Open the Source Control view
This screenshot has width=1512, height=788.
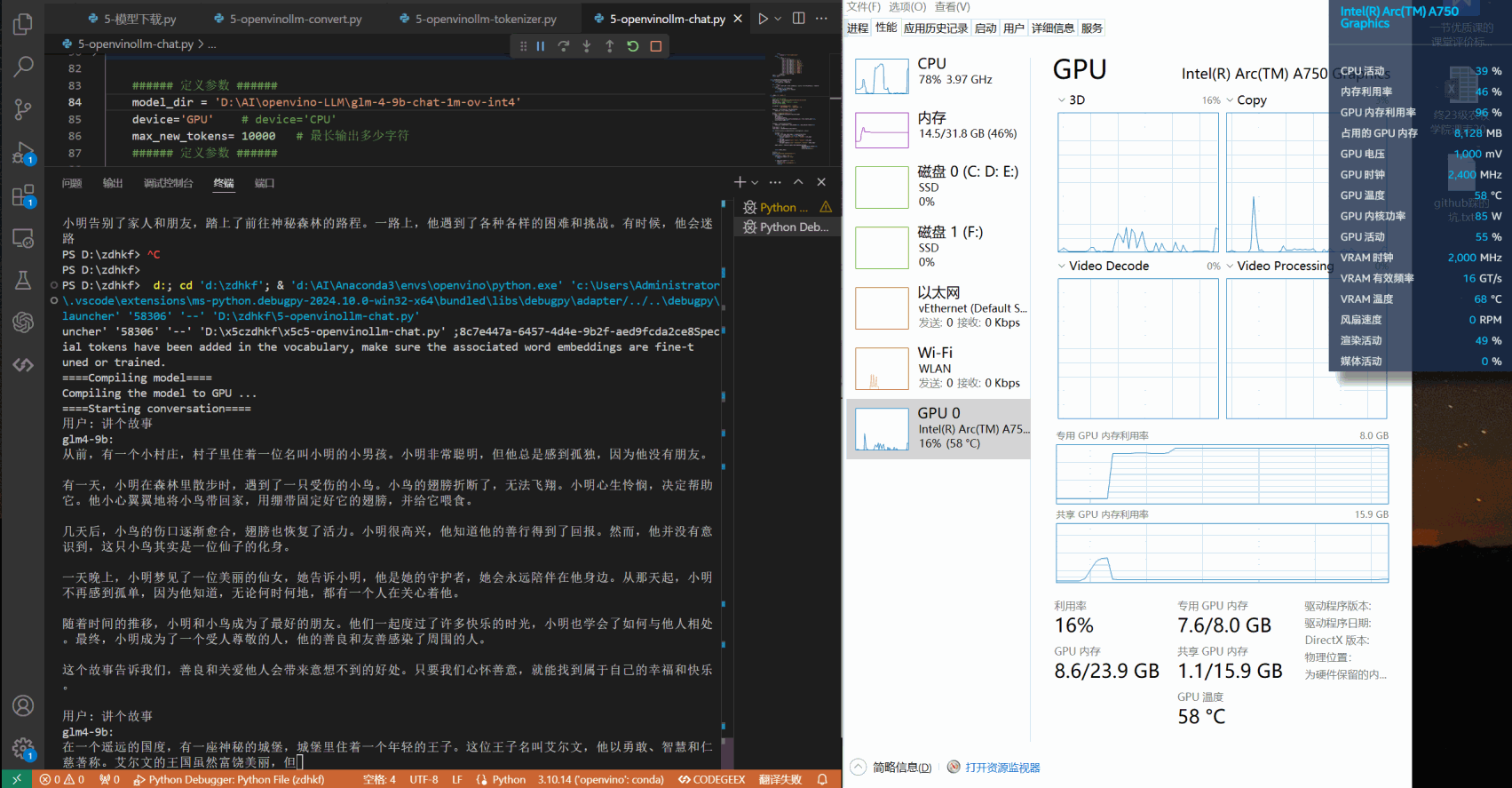point(23,109)
